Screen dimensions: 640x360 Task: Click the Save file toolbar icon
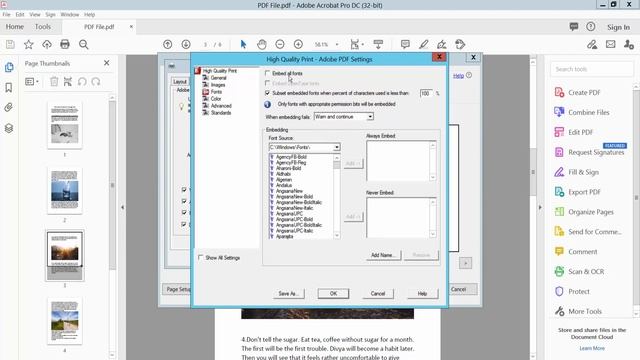[x=10, y=44]
